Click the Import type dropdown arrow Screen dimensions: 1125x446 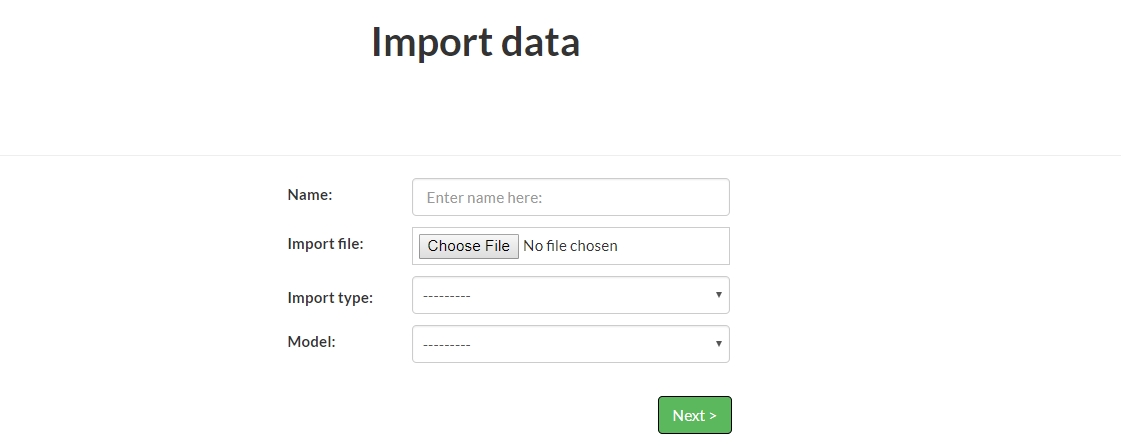(x=718, y=295)
